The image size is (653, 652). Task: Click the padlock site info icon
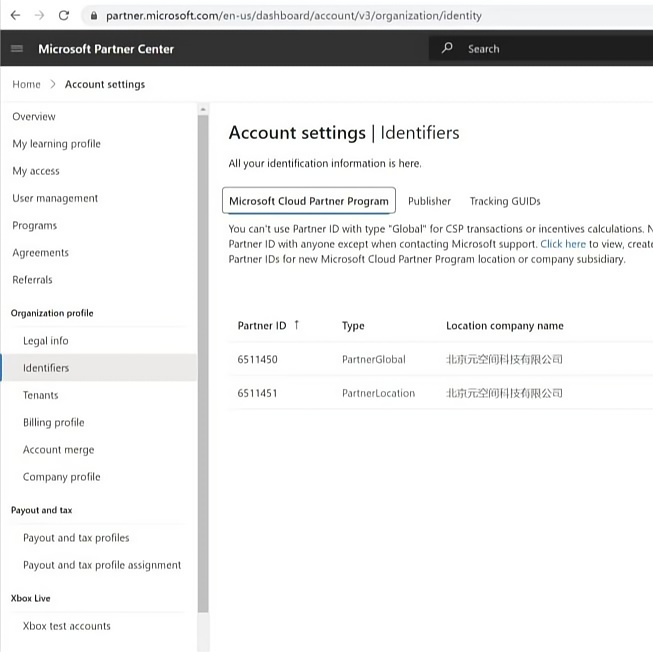[94, 16]
